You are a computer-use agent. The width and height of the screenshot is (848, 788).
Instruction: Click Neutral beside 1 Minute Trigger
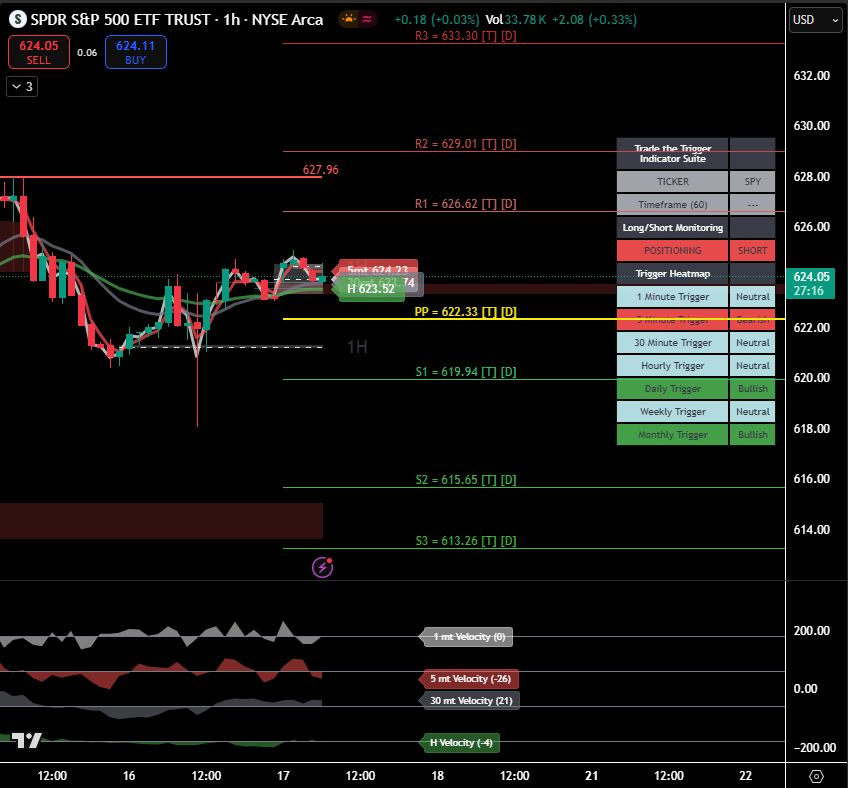click(x=752, y=296)
